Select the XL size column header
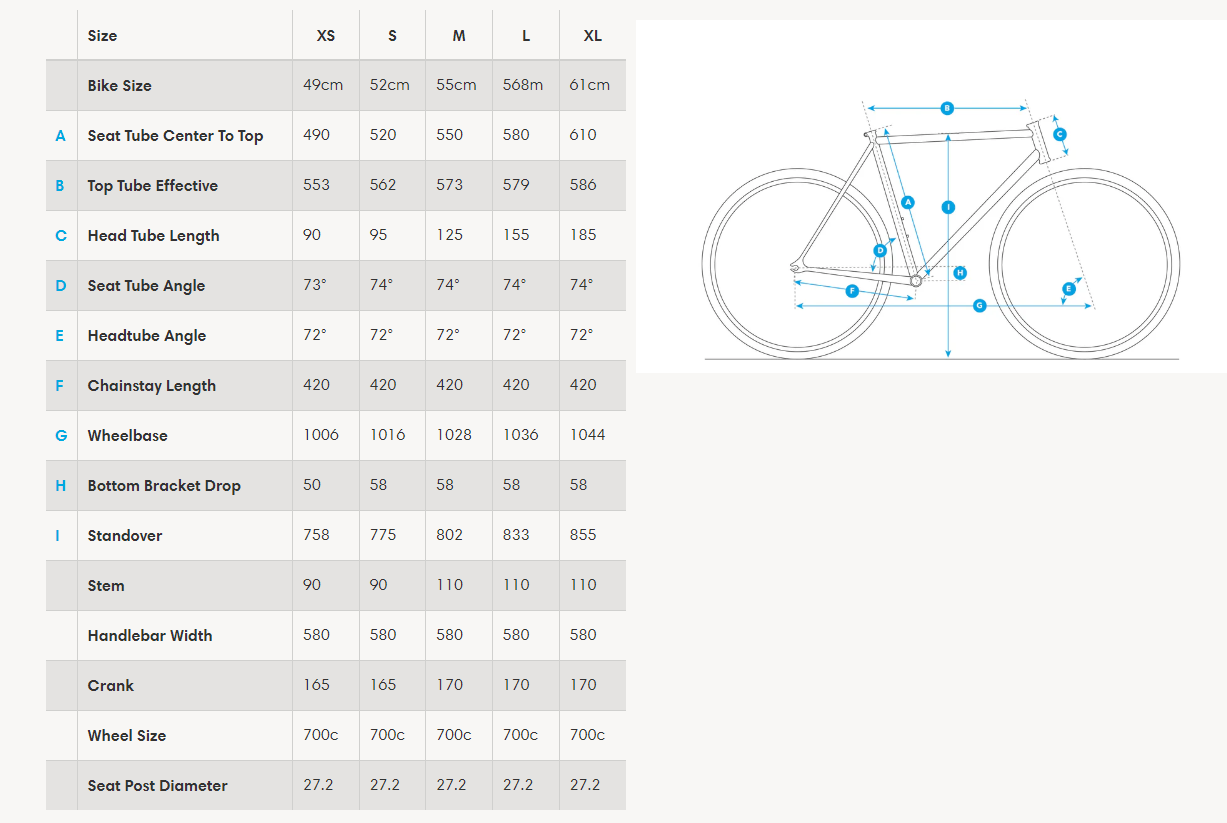 [592, 35]
